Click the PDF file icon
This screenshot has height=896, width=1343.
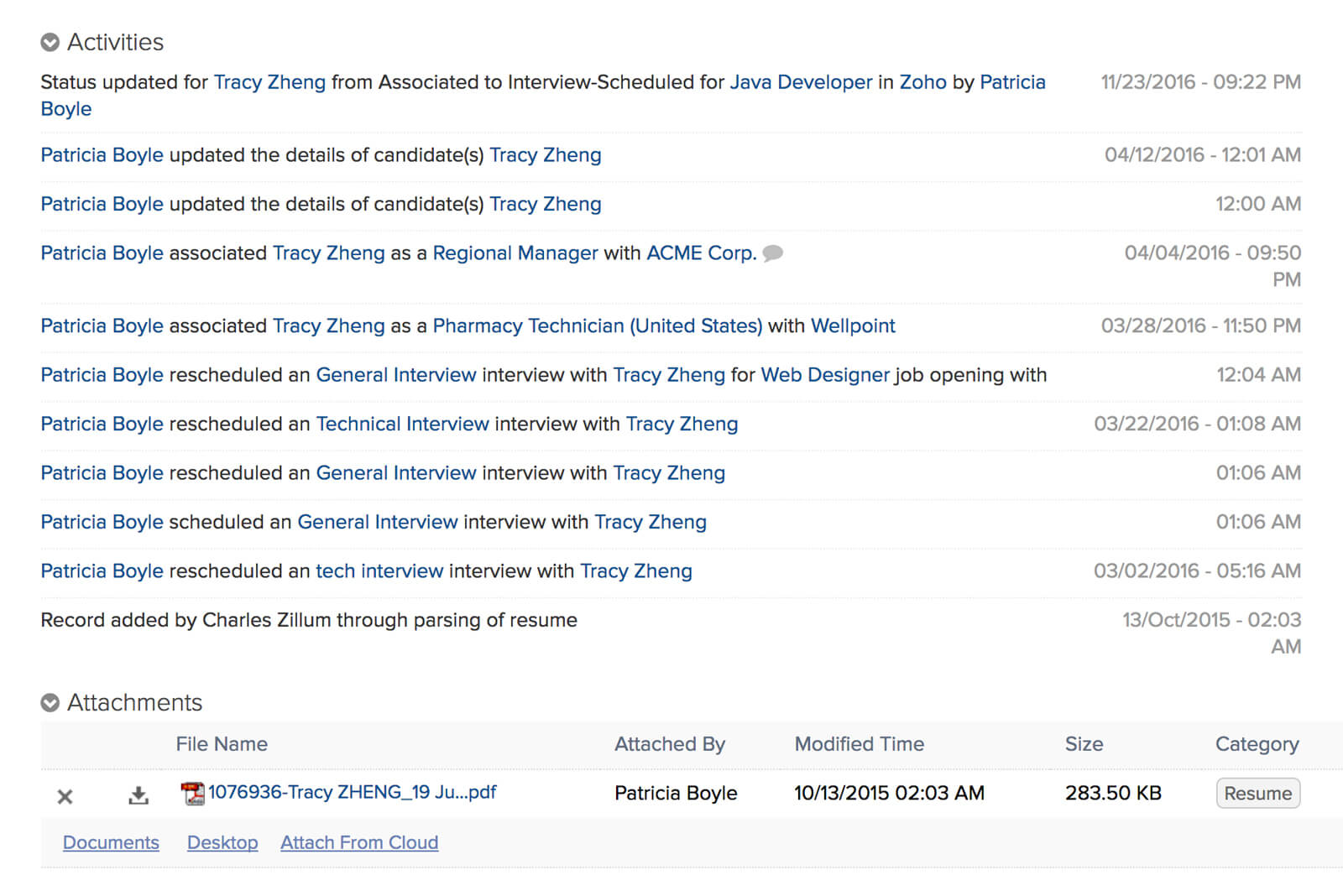[193, 793]
